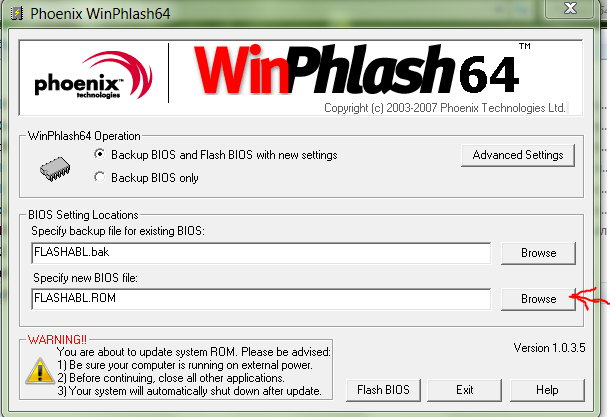The width and height of the screenshot is (610, 417).
Task: Click the 'automatically shut down after update' line
Action: click(189, 391)
